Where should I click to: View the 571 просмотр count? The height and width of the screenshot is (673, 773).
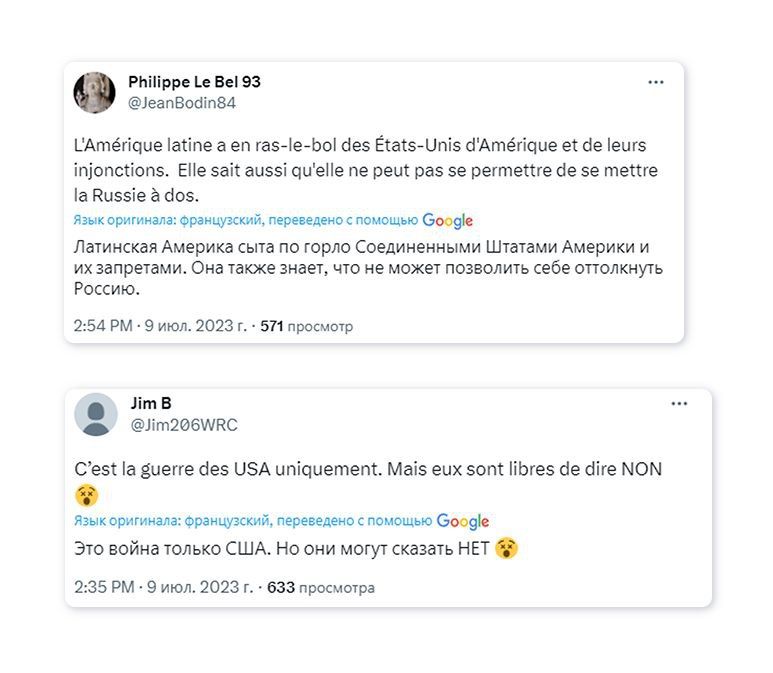click(306, 326)
